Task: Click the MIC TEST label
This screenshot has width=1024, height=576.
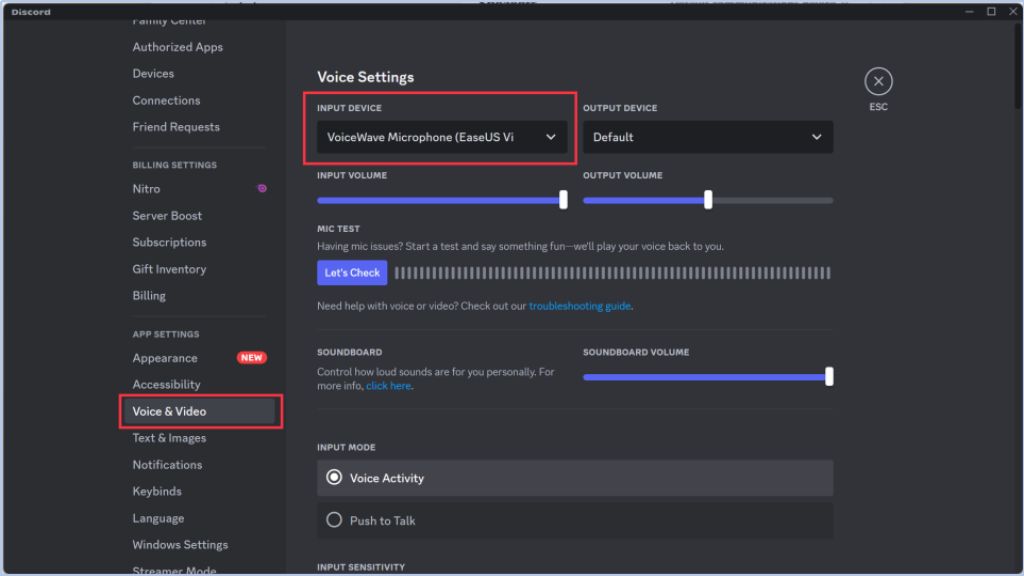Action: [338, 229]
